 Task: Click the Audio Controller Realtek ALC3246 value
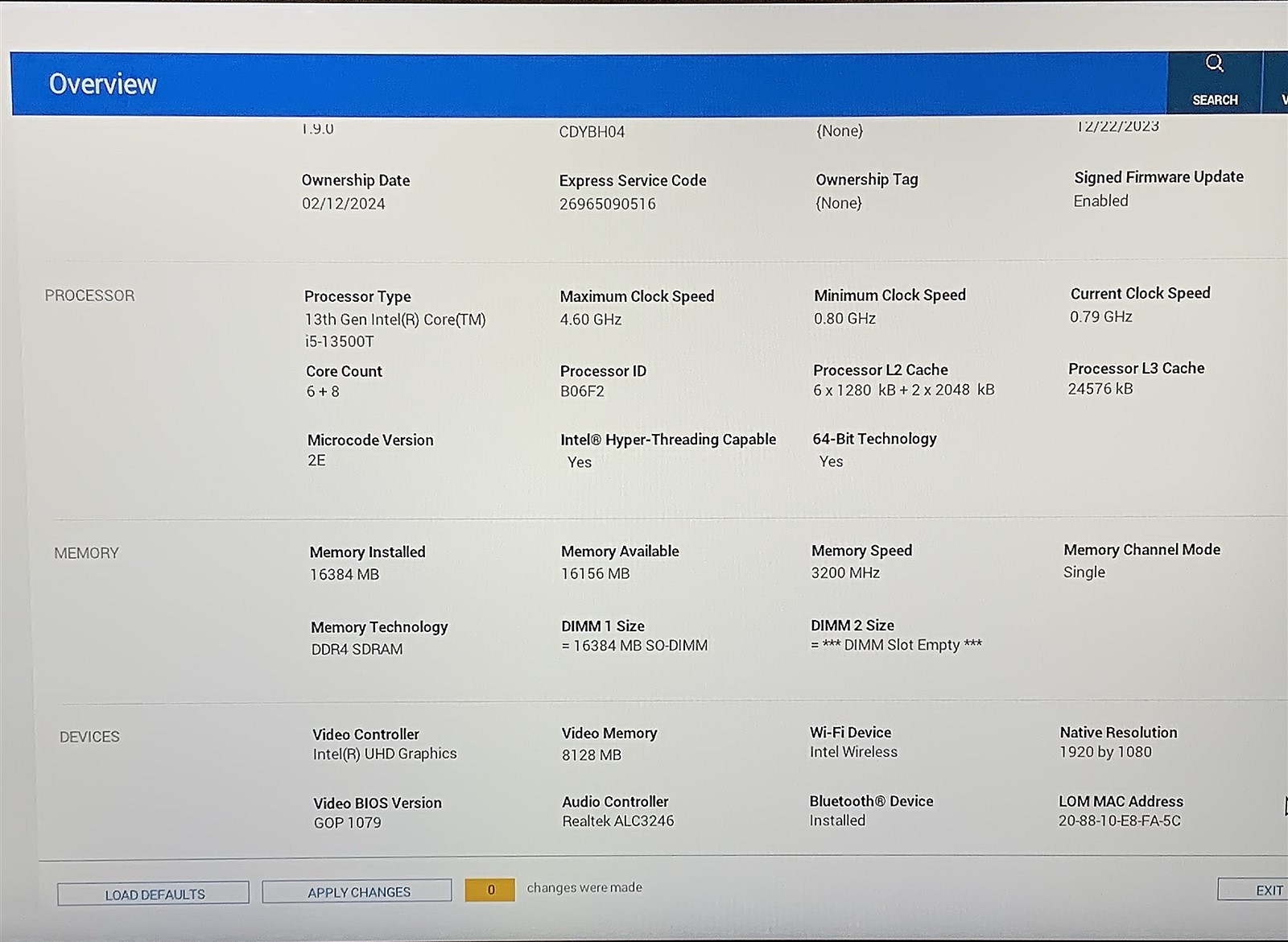click(x=617, y=821)
